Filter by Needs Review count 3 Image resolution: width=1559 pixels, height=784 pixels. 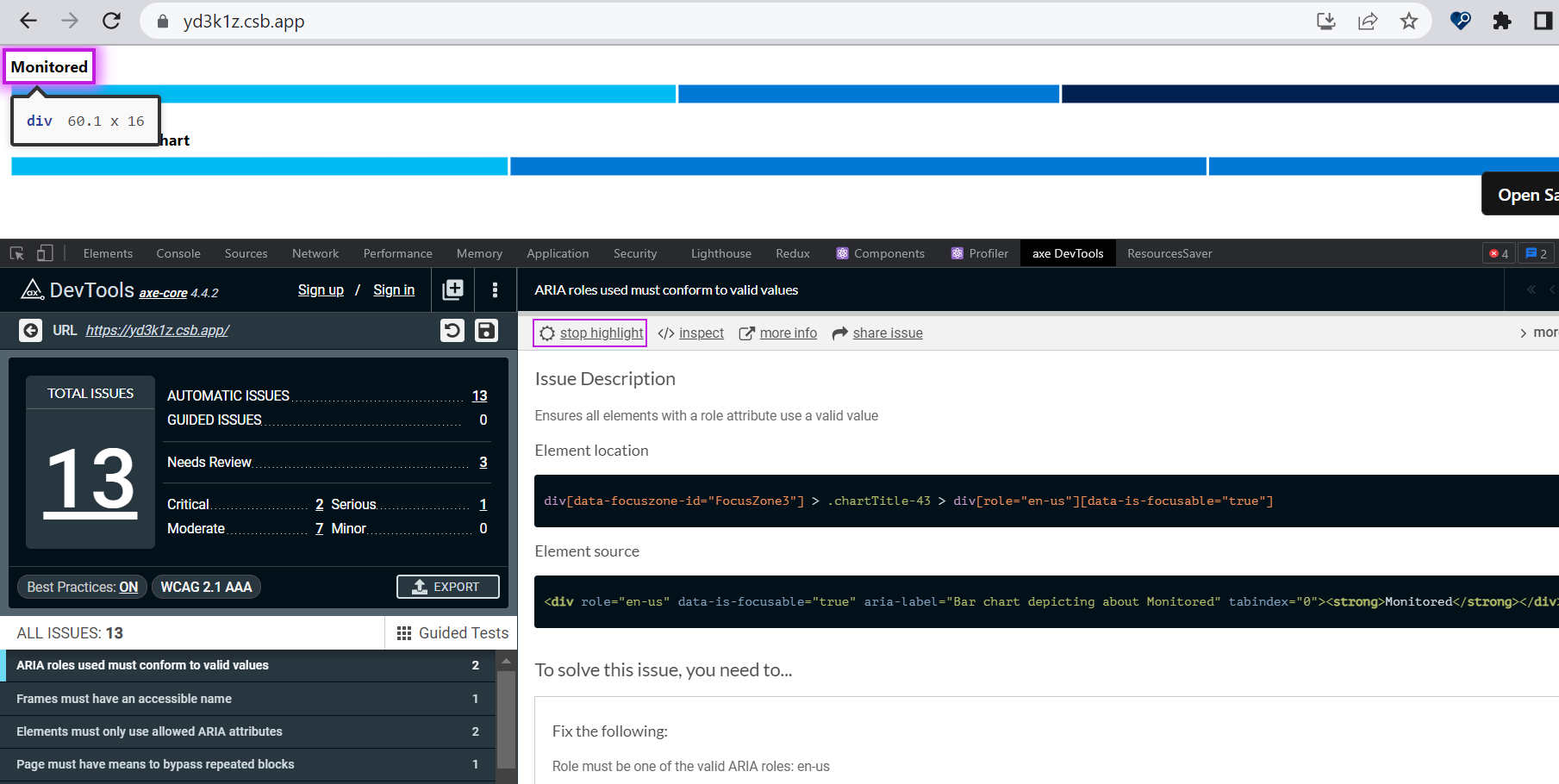[x=483, y=463]
